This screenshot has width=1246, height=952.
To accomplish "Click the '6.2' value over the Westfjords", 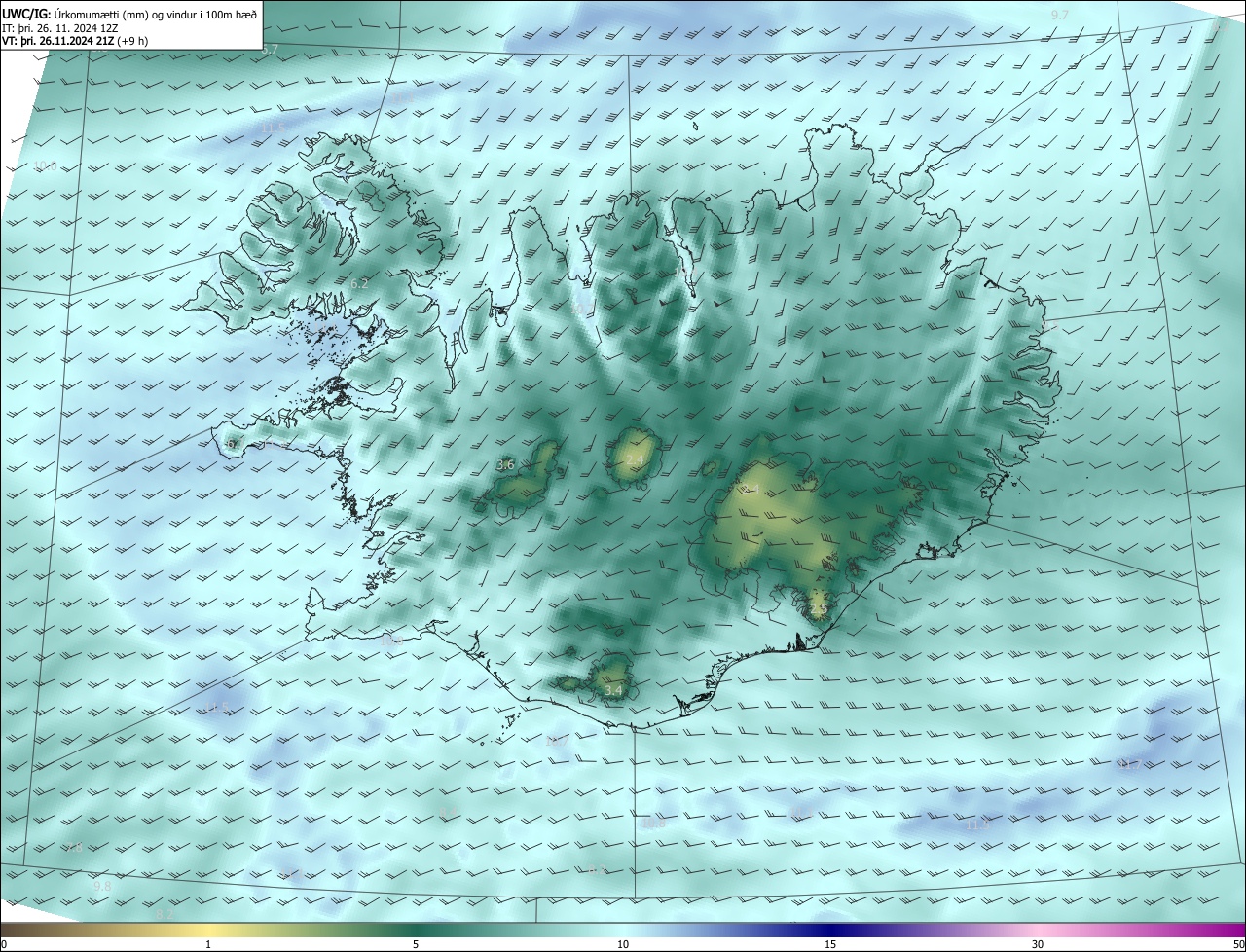I will 359,283.
